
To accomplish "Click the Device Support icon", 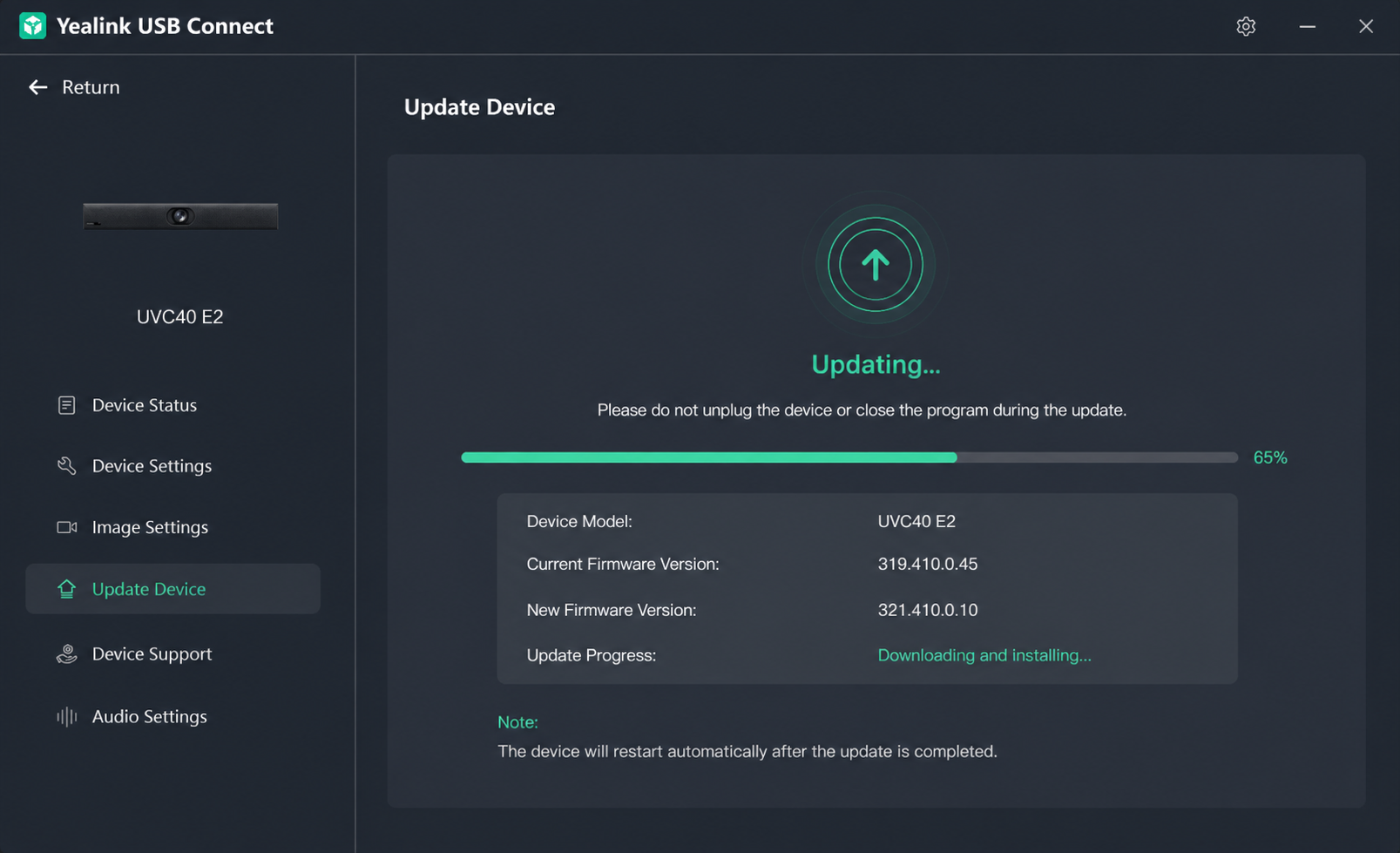I will (x=66, y=654).
